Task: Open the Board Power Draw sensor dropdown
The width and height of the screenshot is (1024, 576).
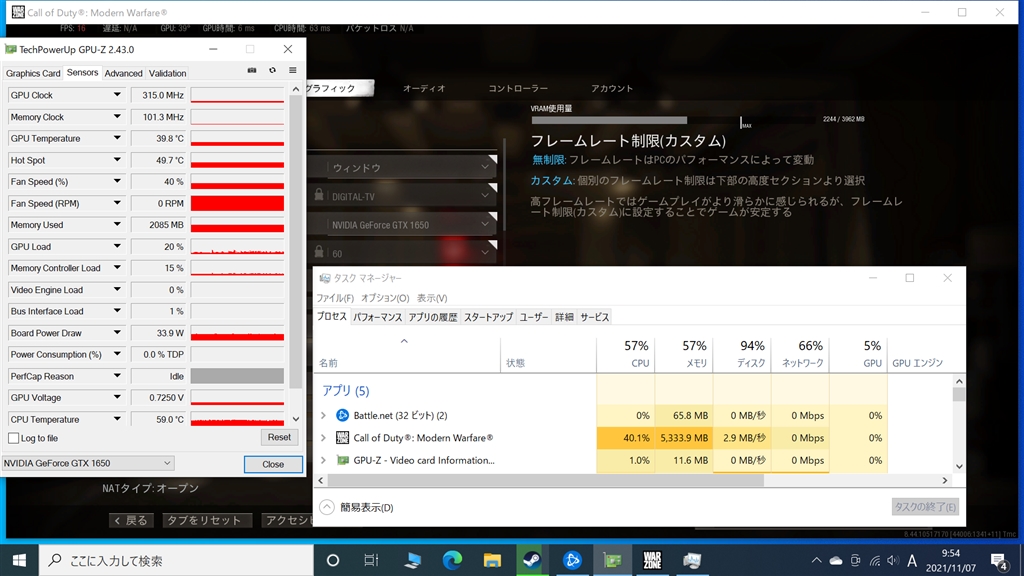Action: 117,332
